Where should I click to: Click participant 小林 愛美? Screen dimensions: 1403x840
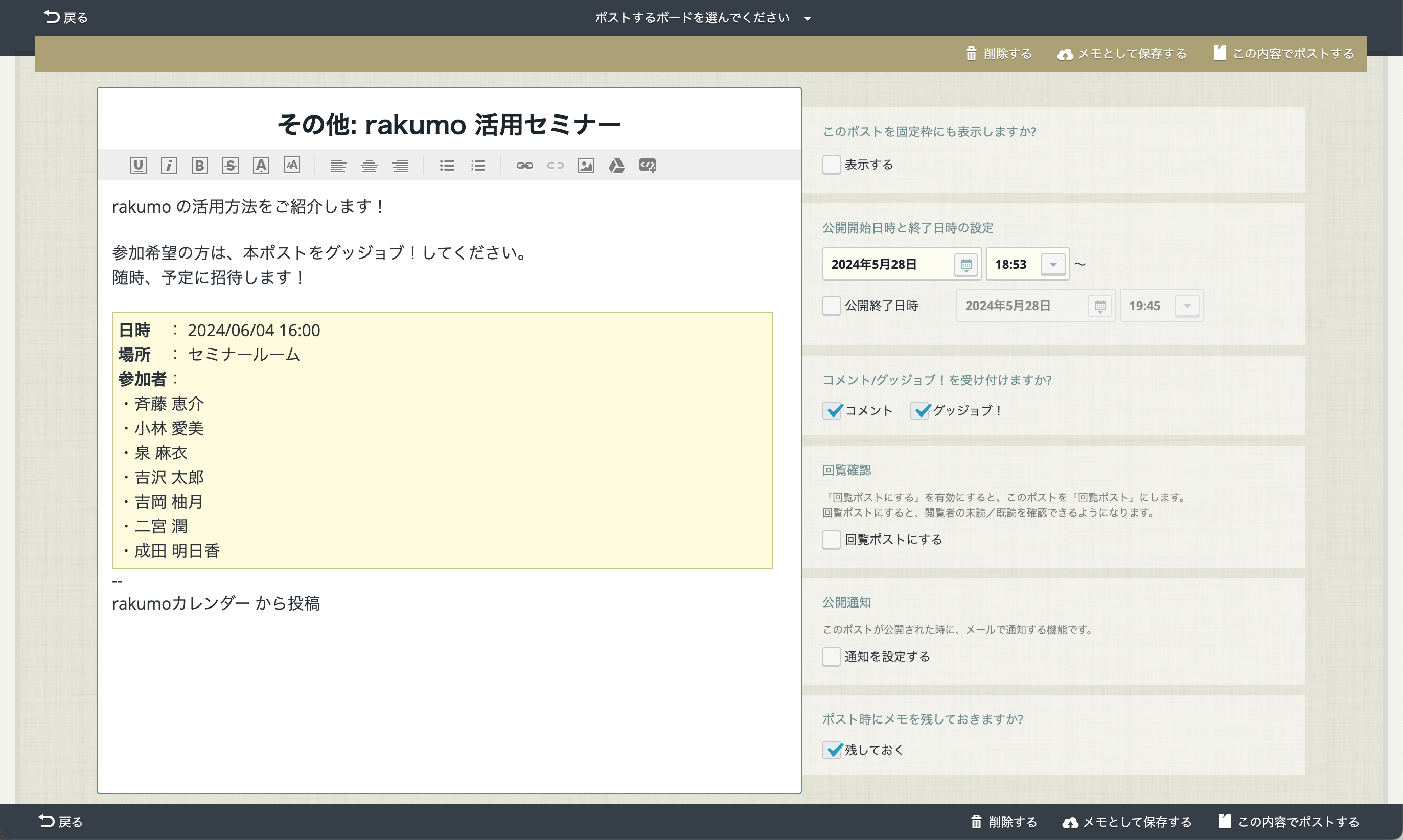169,428
